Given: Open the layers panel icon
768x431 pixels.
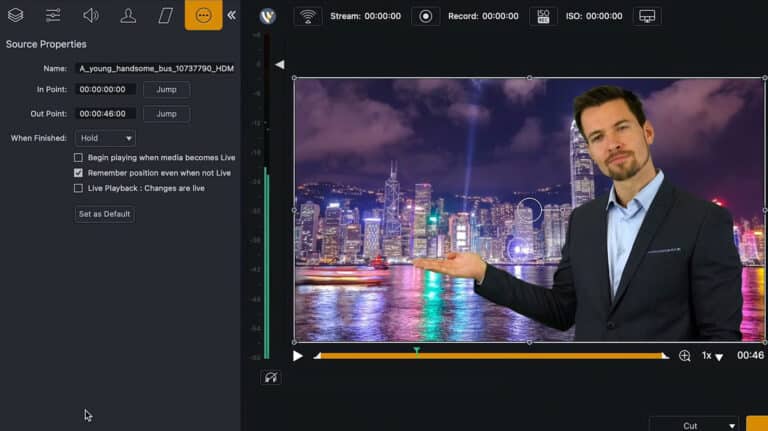Looking at the screenshot, I should [16, 15].
